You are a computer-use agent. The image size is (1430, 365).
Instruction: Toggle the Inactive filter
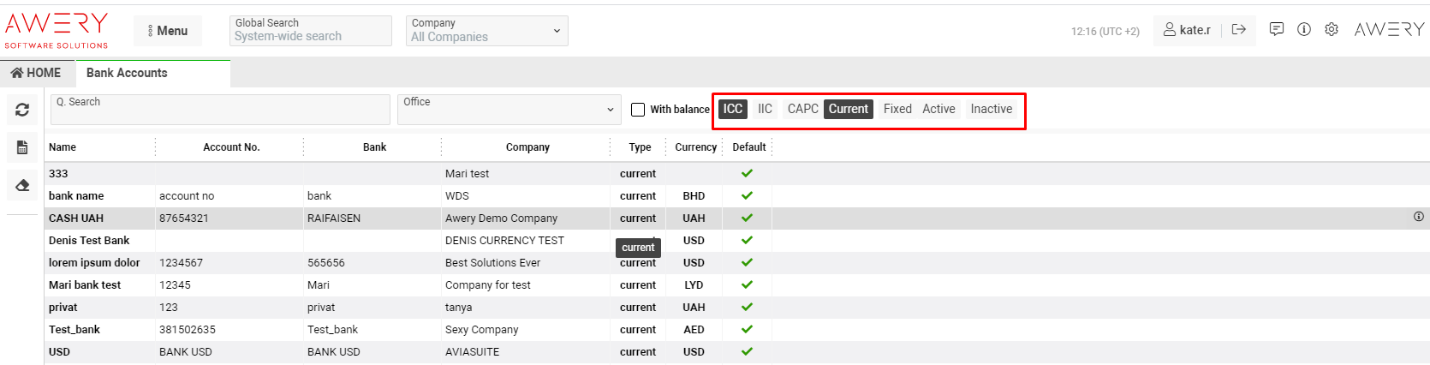coord(991,109)
